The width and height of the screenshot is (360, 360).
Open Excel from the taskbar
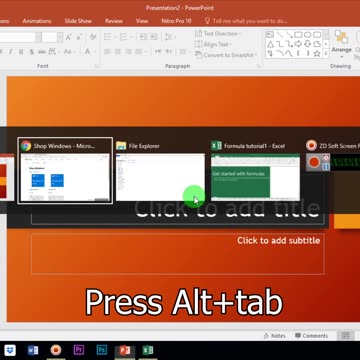click(x=148, y=350)
